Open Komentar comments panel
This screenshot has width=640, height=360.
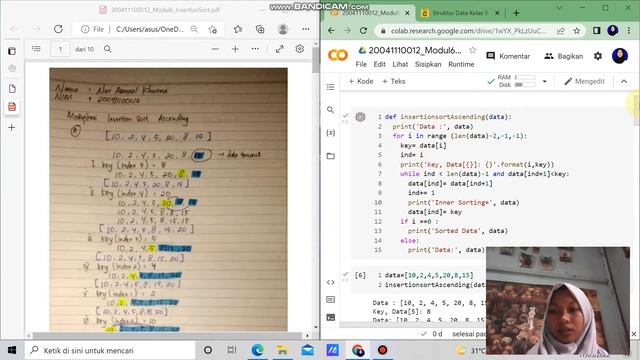click(x=508, y=56)
